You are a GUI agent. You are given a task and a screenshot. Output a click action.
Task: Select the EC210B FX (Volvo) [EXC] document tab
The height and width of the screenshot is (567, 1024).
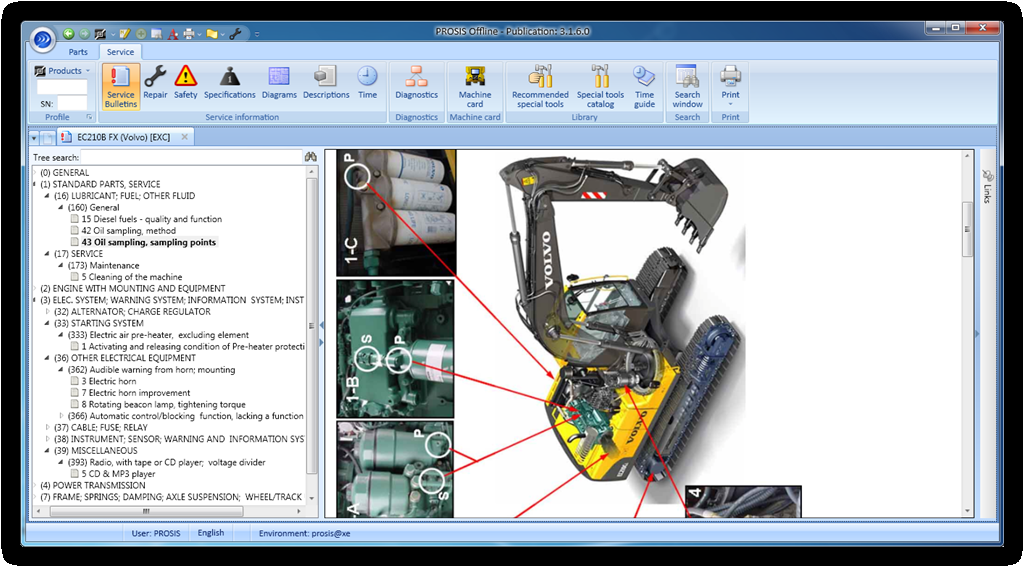point(123,137)
